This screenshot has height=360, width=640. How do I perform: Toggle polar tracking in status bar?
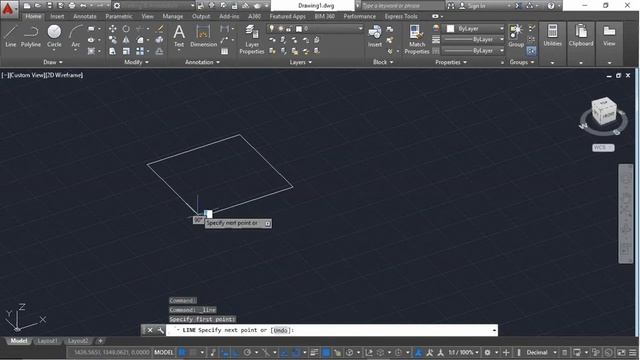pyautogui.click(x=247, y=352)
